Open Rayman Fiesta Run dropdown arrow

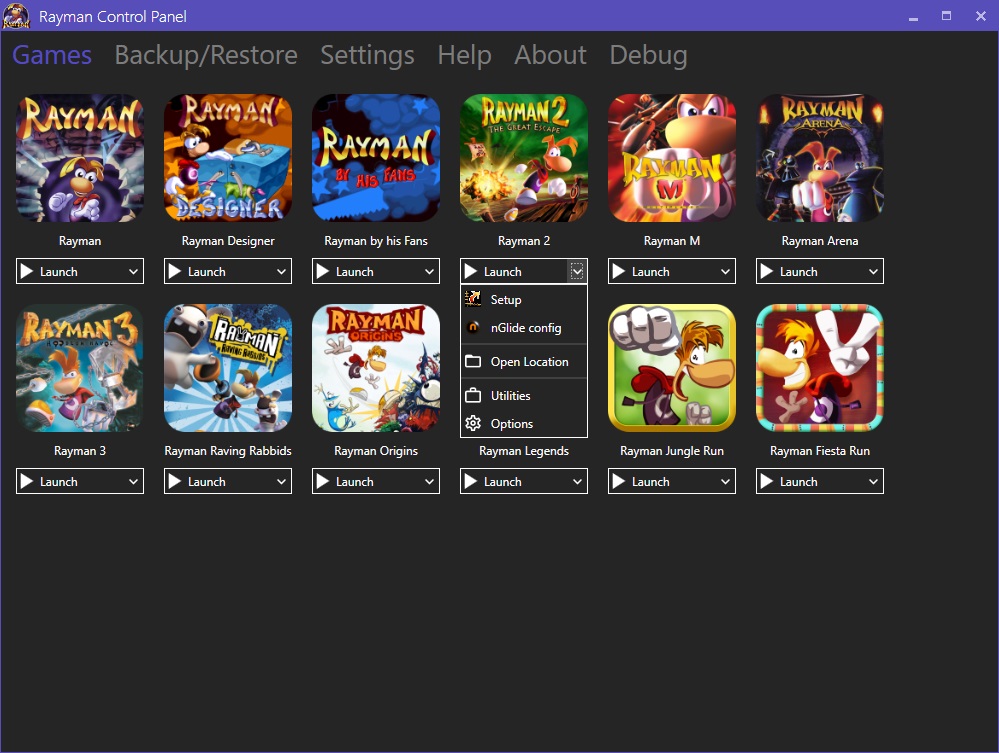pos(873,482)
